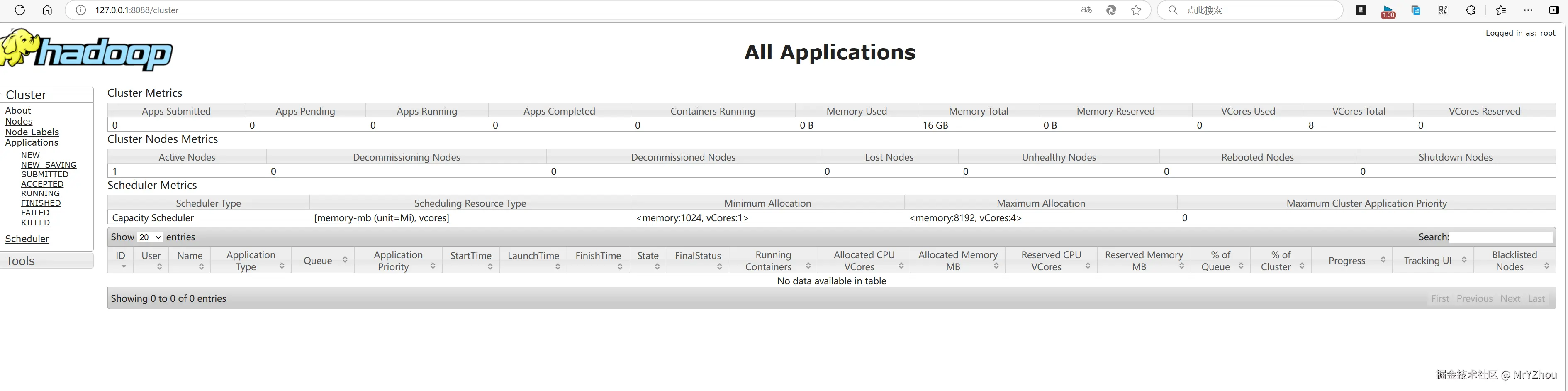The width and height of the screenshot is (1568, 391).
Task: Click sort arrows in Progress header
Action: click(1383, 259)
